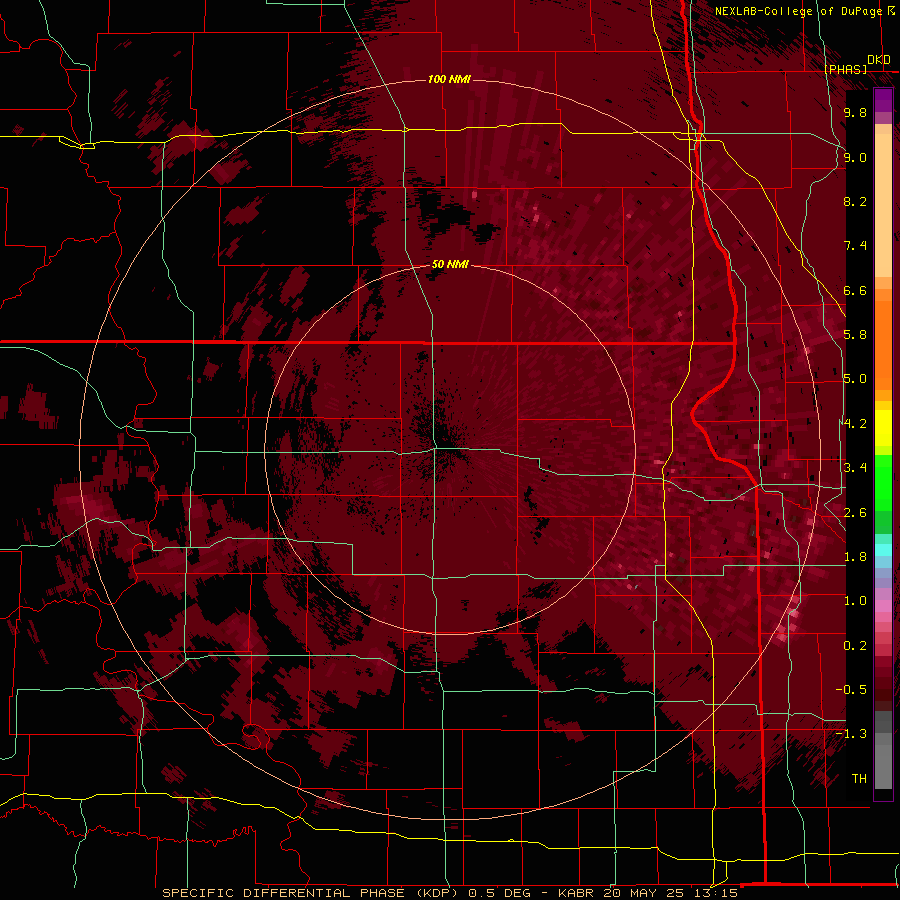Select the 5.0 legend value
The width and height of the screenshot is (900, 900).
855,379
